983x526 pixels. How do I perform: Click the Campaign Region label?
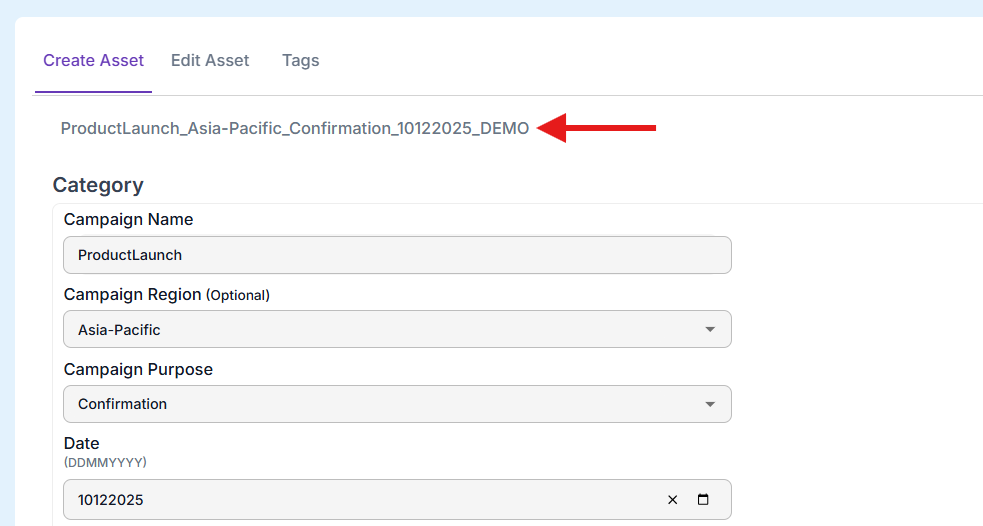tap(132, 295)
